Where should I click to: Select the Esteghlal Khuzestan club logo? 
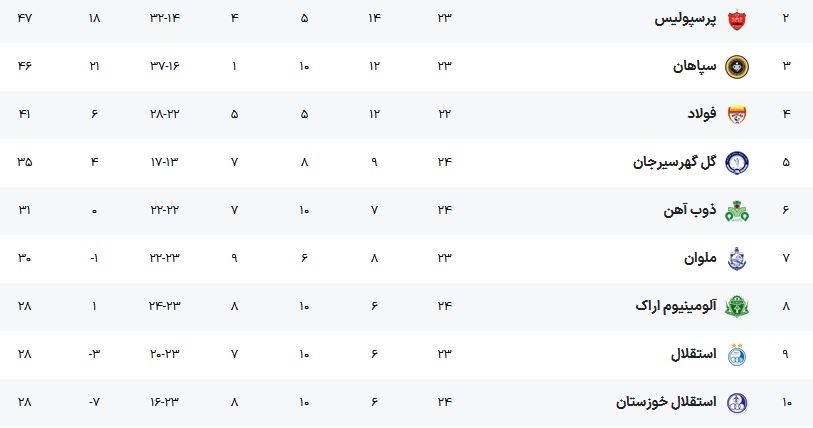(x=736, y=403)
